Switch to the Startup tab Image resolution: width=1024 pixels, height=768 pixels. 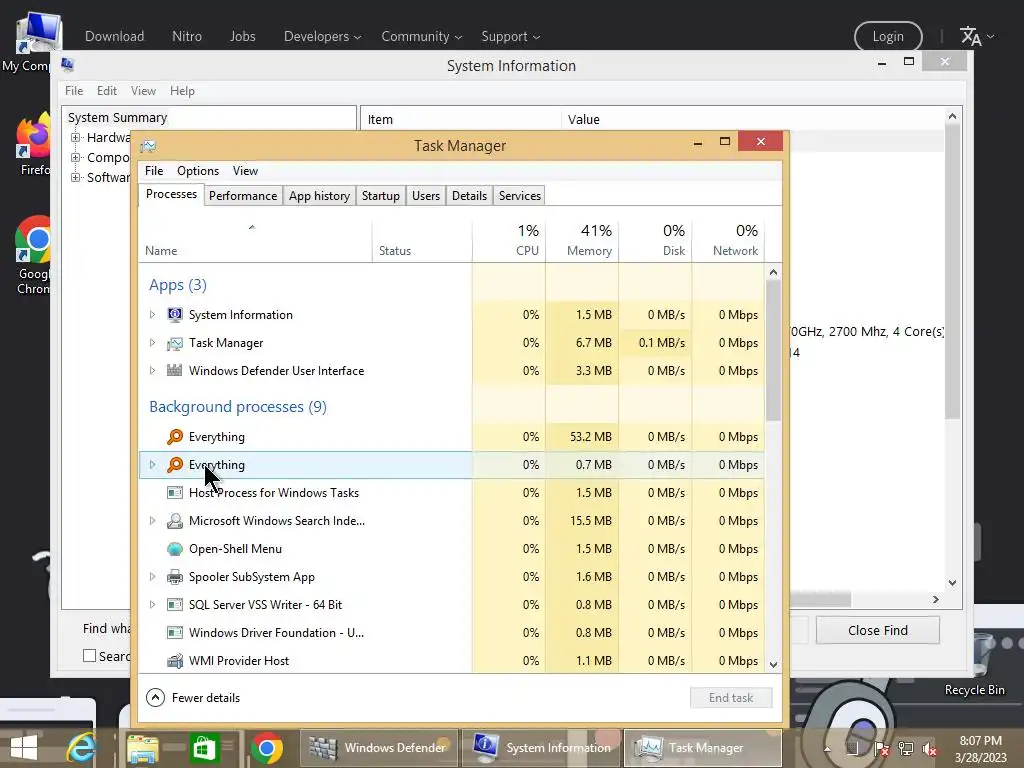[381, 196]
